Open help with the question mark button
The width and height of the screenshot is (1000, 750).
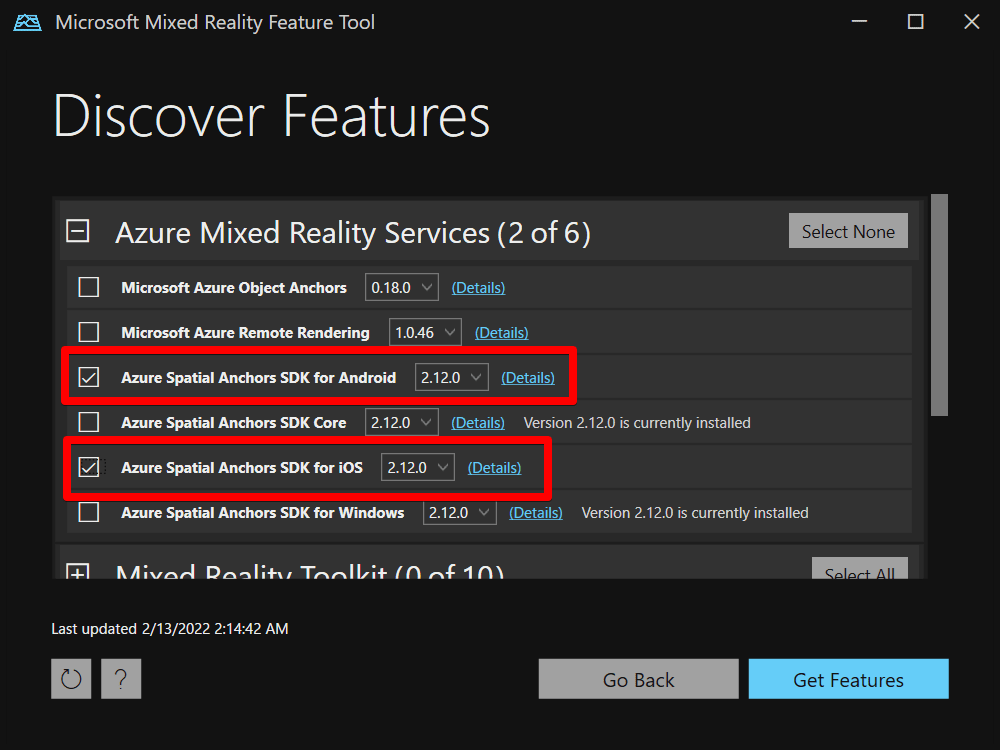(x=121, y=679)
